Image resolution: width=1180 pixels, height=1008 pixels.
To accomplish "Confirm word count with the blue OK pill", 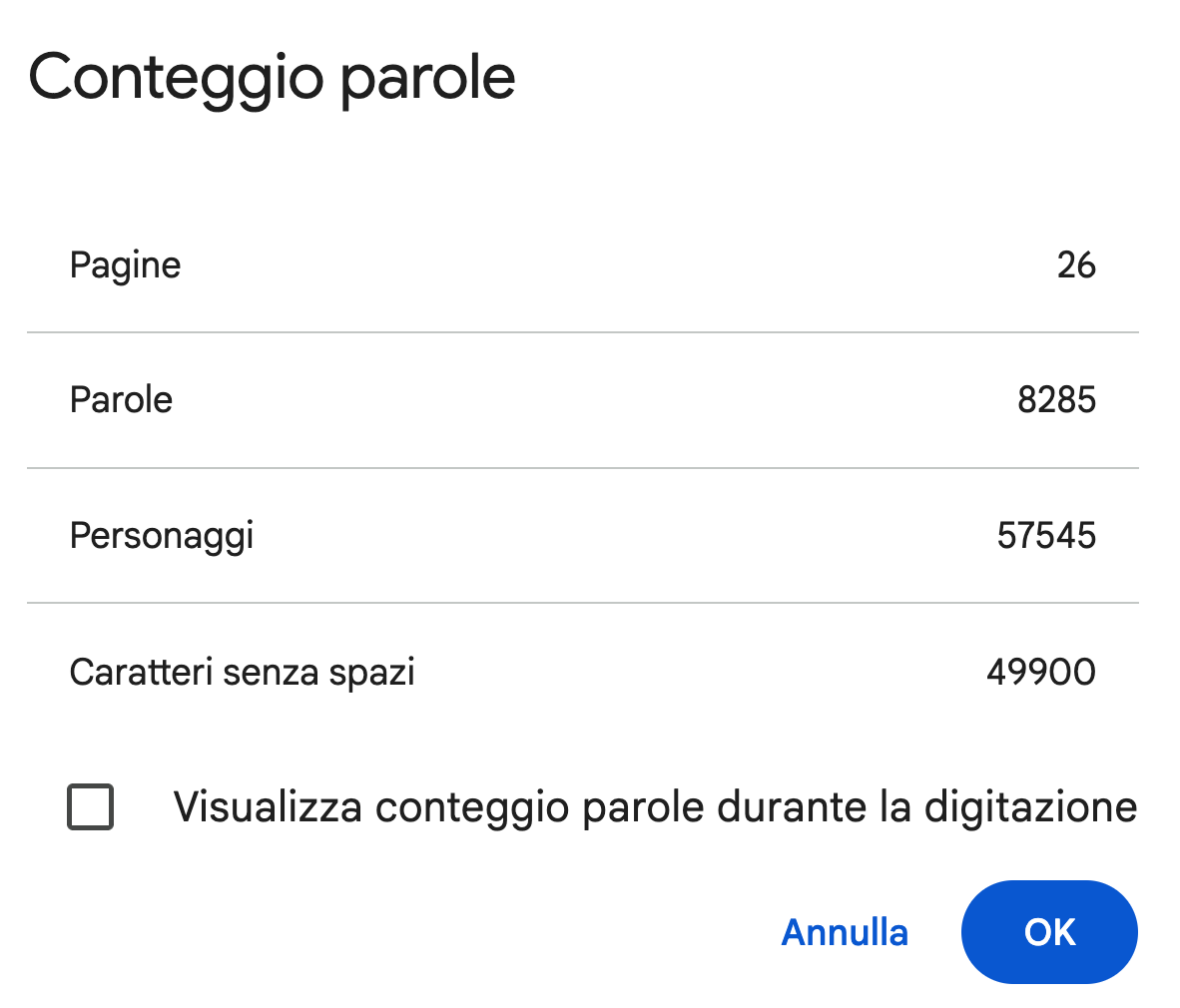I will [1048, 932].
